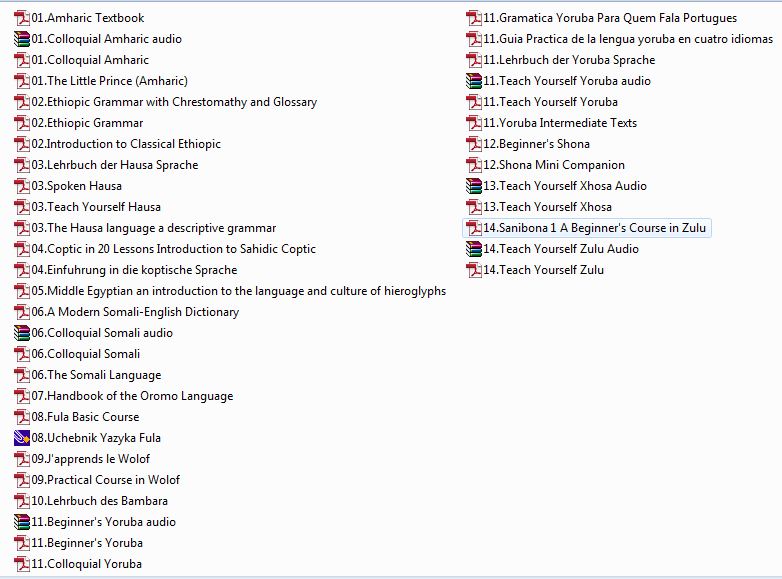
Task: Click the PDF icon beside 12.Beginner's Shona
Action: (x=474, y=144)
